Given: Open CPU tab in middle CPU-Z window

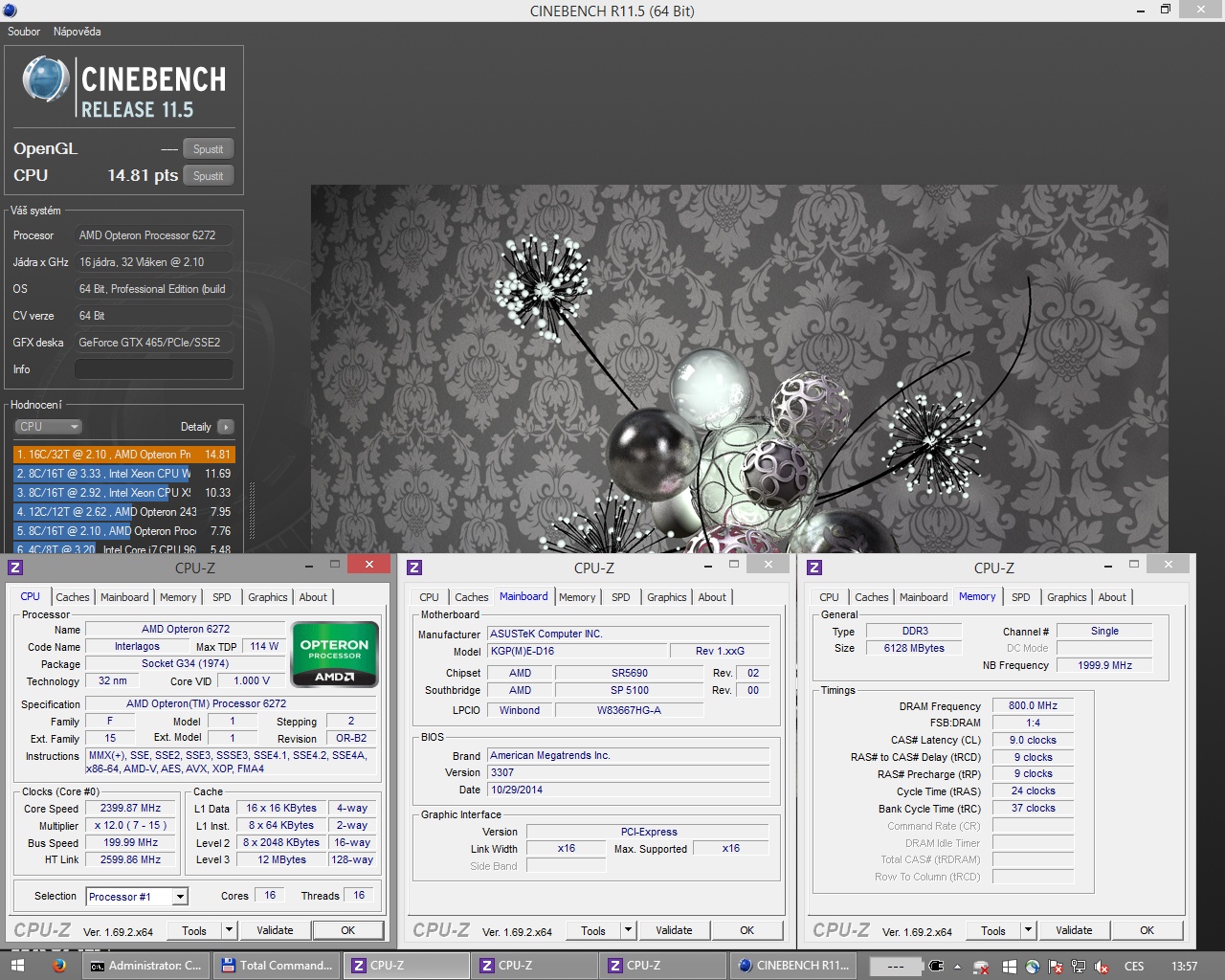Looking at the screenshot, I should [x=429, y=597].
